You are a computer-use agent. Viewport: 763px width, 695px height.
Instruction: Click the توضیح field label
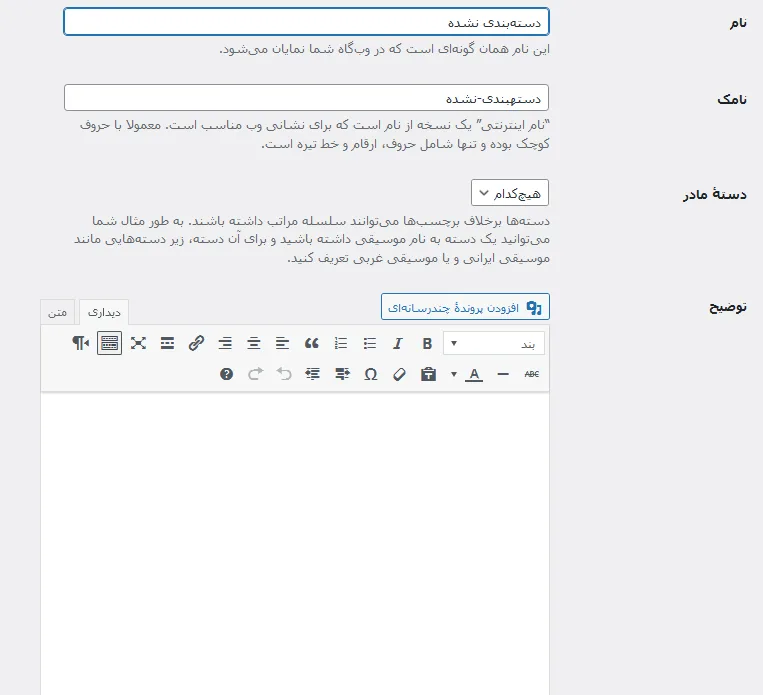point(727,307)
